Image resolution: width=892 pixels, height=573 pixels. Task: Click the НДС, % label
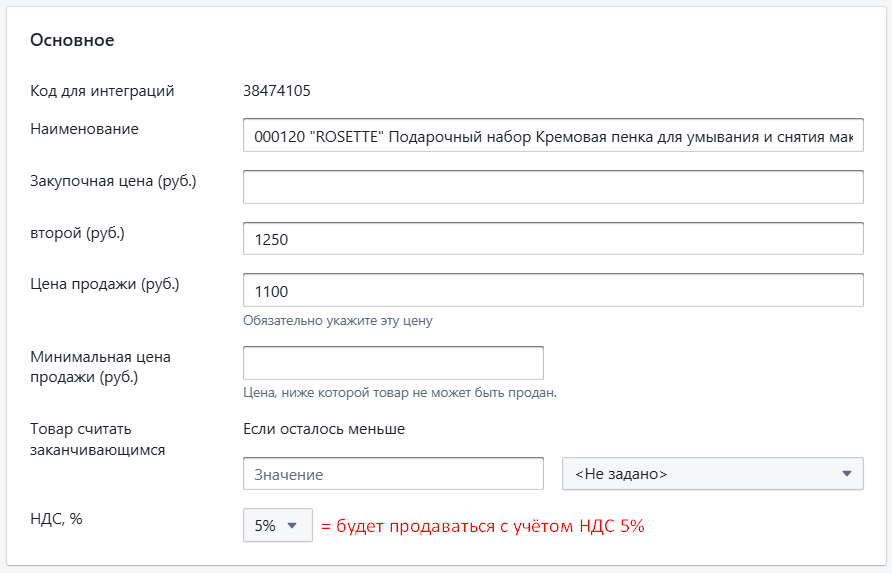pos(56,518)
